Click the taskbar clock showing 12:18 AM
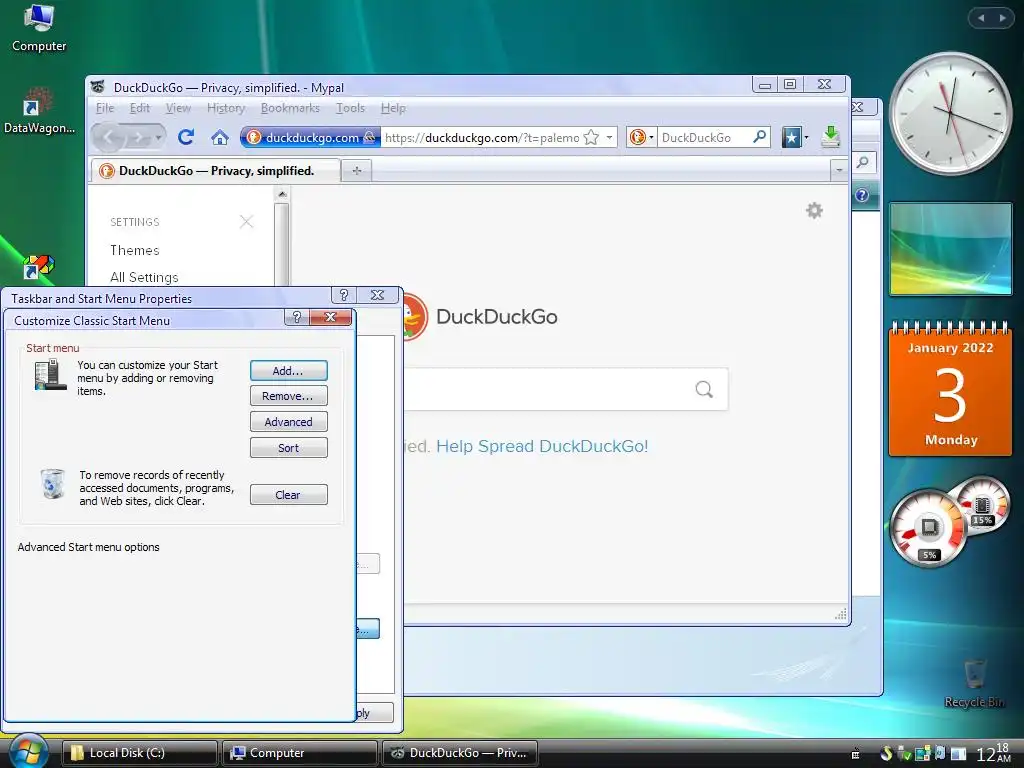1024x768 pixels. click(993, 753)
